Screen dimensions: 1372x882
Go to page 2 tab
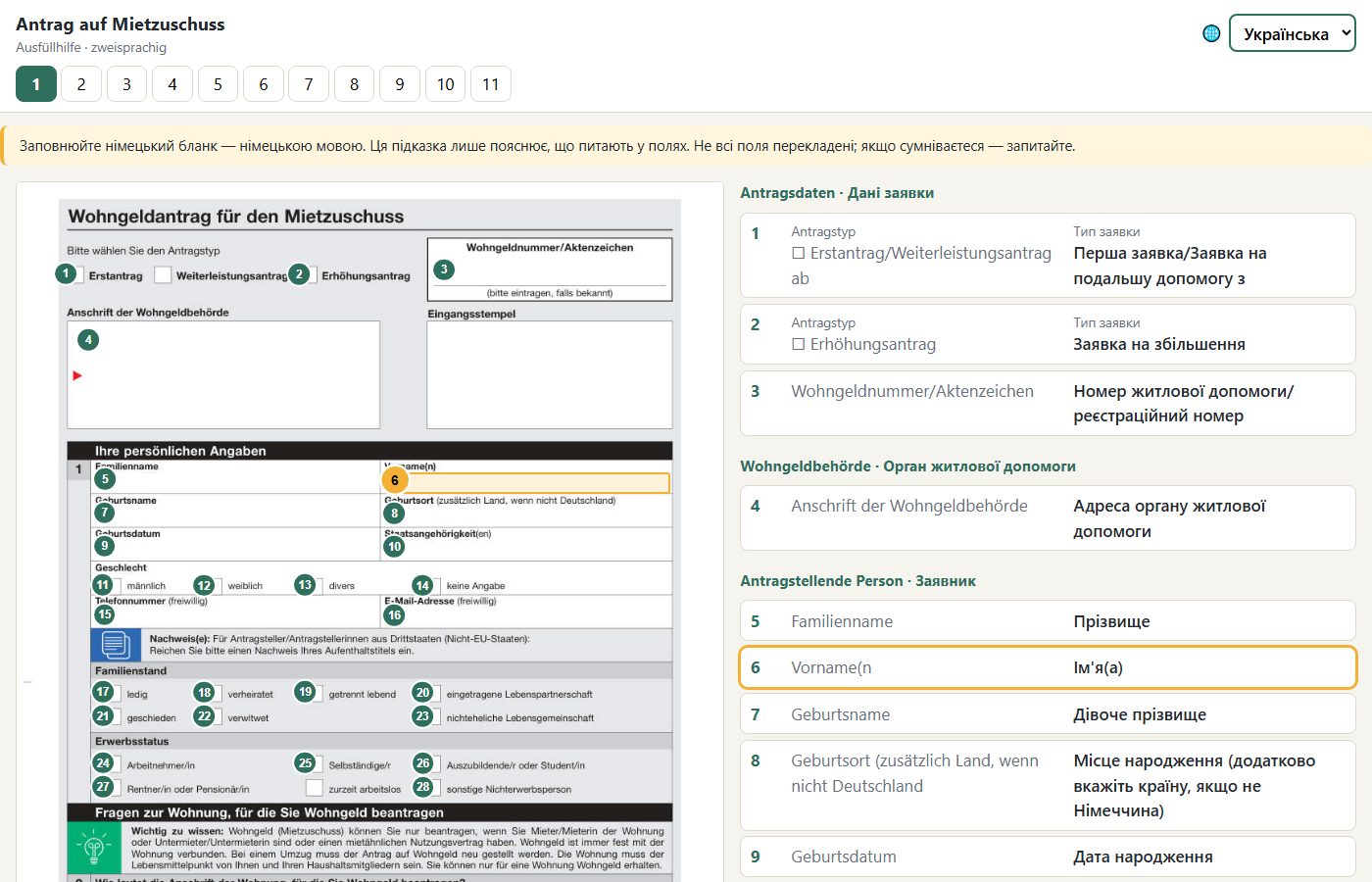pyautogui.click(x=81, y=84)
